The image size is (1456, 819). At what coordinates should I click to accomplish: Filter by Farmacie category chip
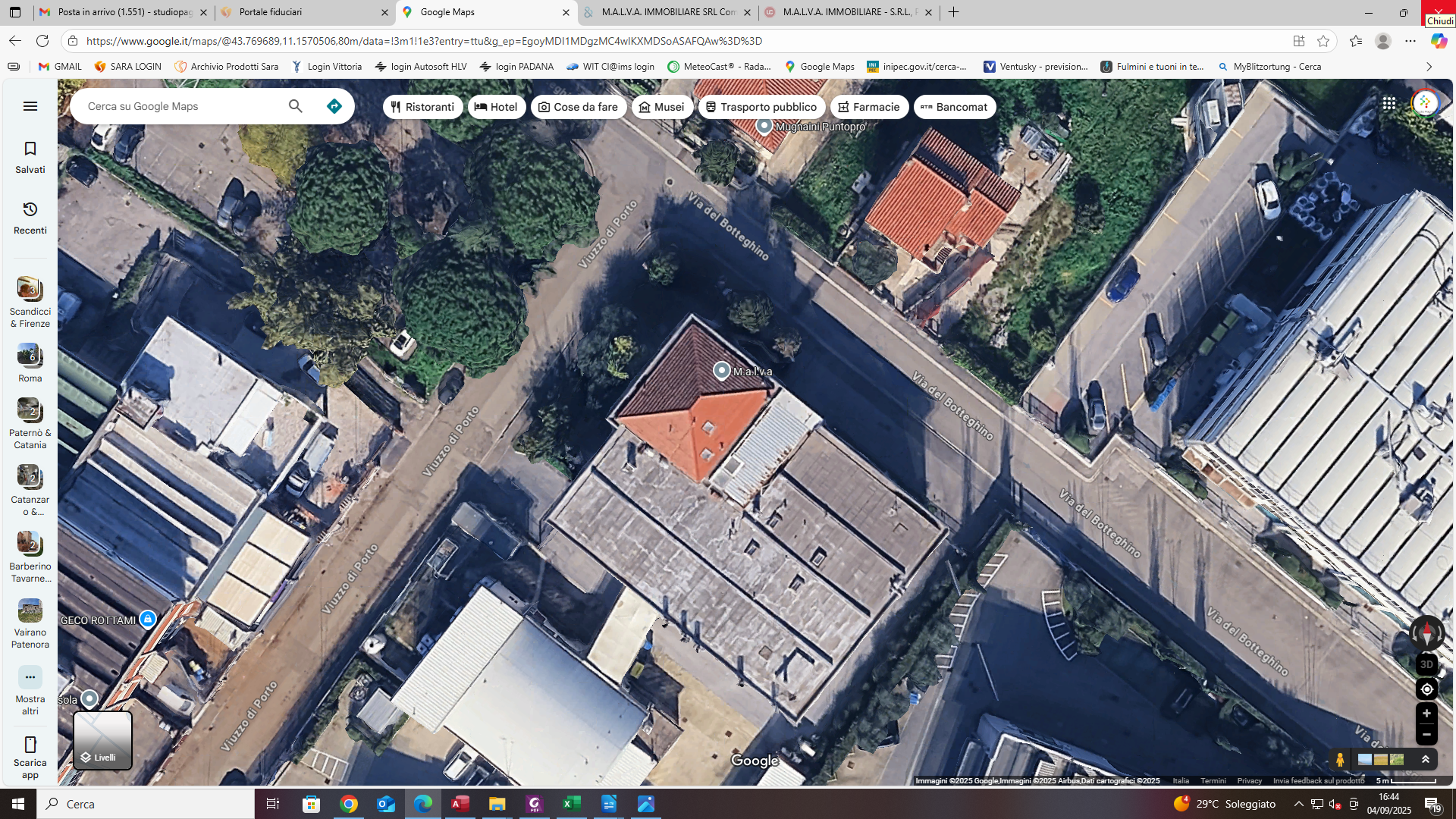[x=869, y=107]
